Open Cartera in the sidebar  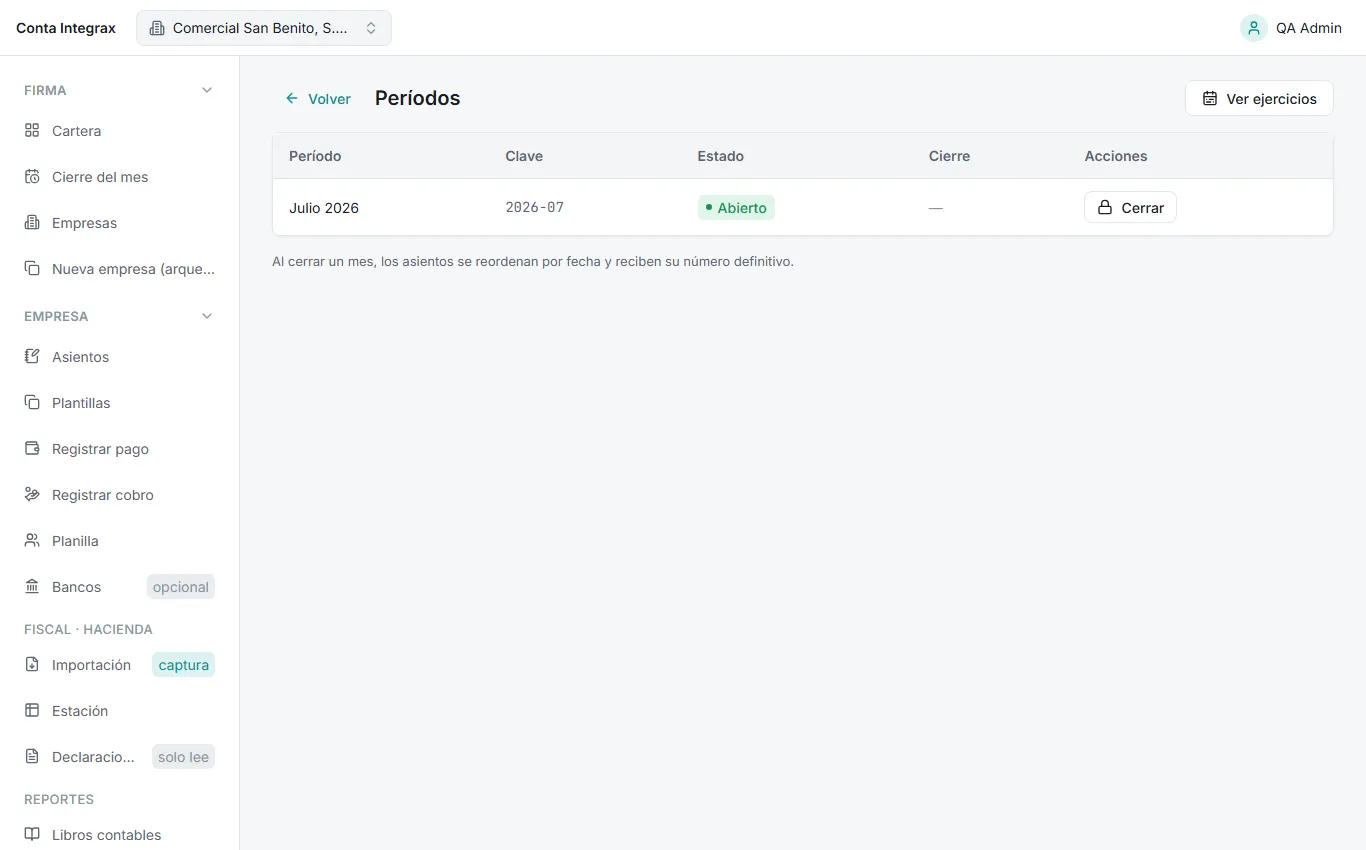click(x=119, y=131)
